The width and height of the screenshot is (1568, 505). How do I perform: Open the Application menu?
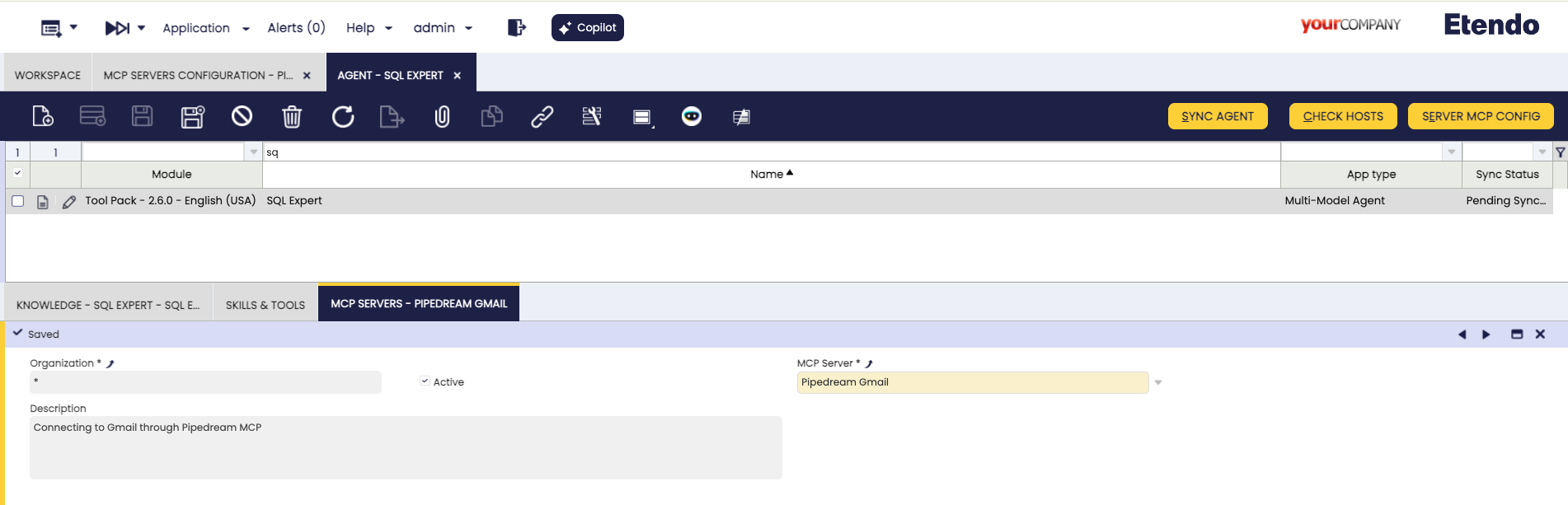coord(206,28)
